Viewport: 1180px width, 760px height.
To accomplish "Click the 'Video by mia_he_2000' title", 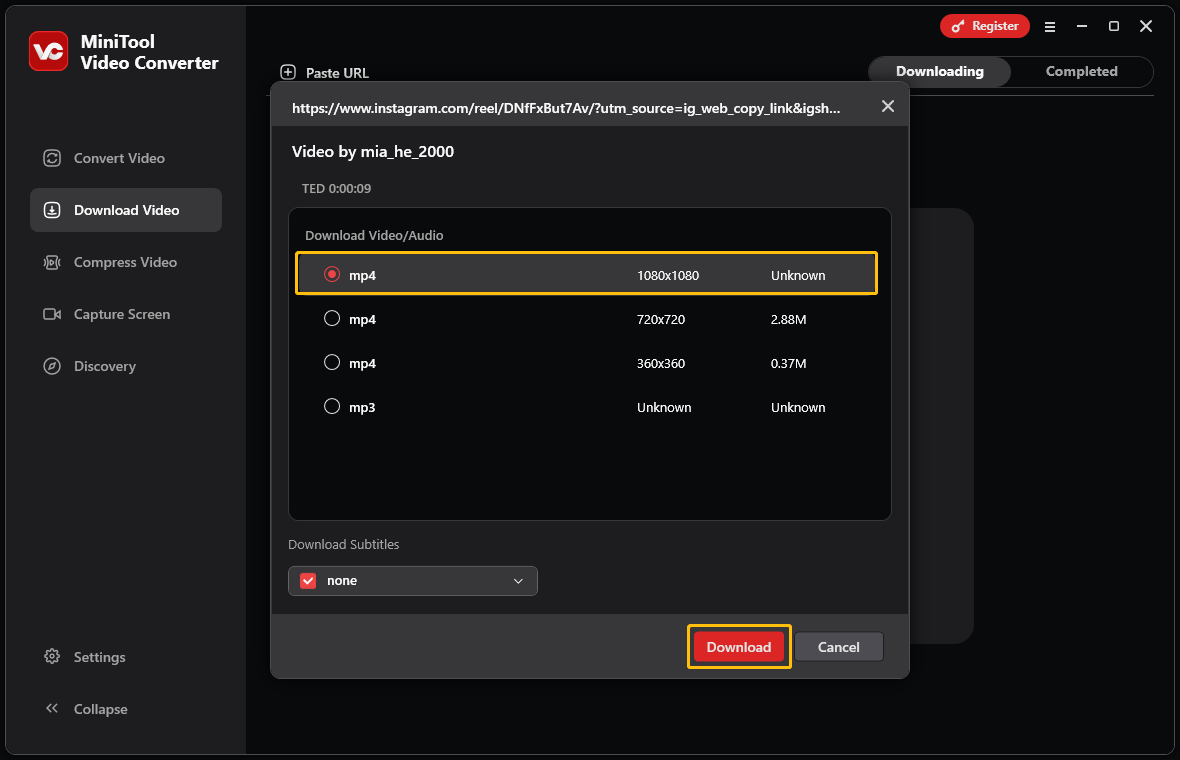I will [x=373, y=151].
